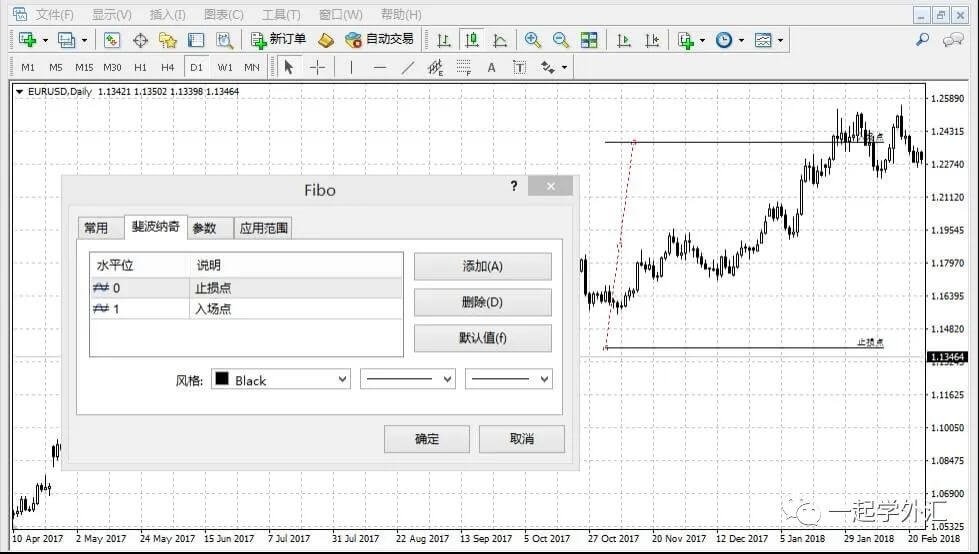979x554 pixels.
Task: Switch timeframe to W1
Action: (225, 67)
